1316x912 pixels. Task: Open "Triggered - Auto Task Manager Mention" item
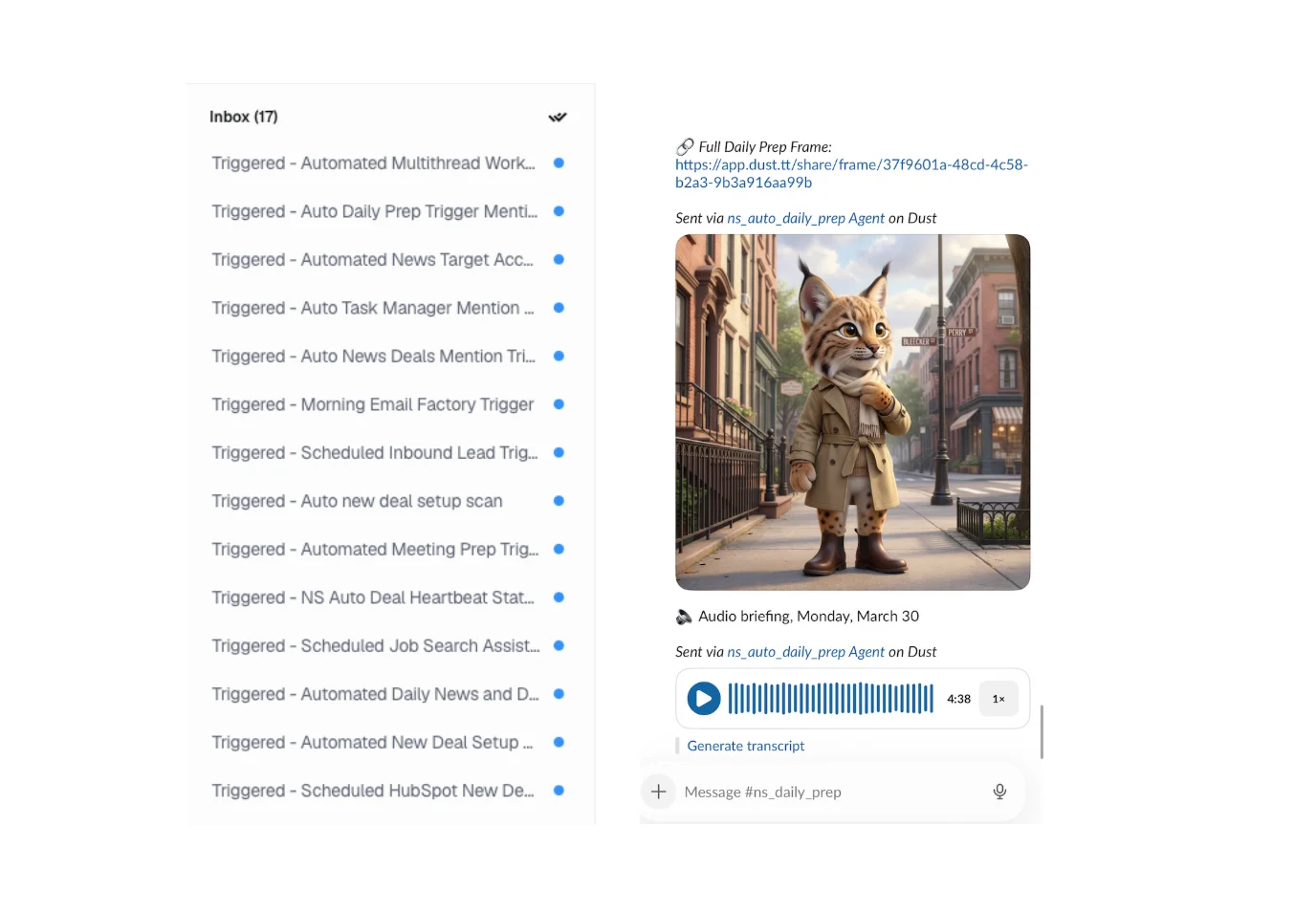(372, 308)
